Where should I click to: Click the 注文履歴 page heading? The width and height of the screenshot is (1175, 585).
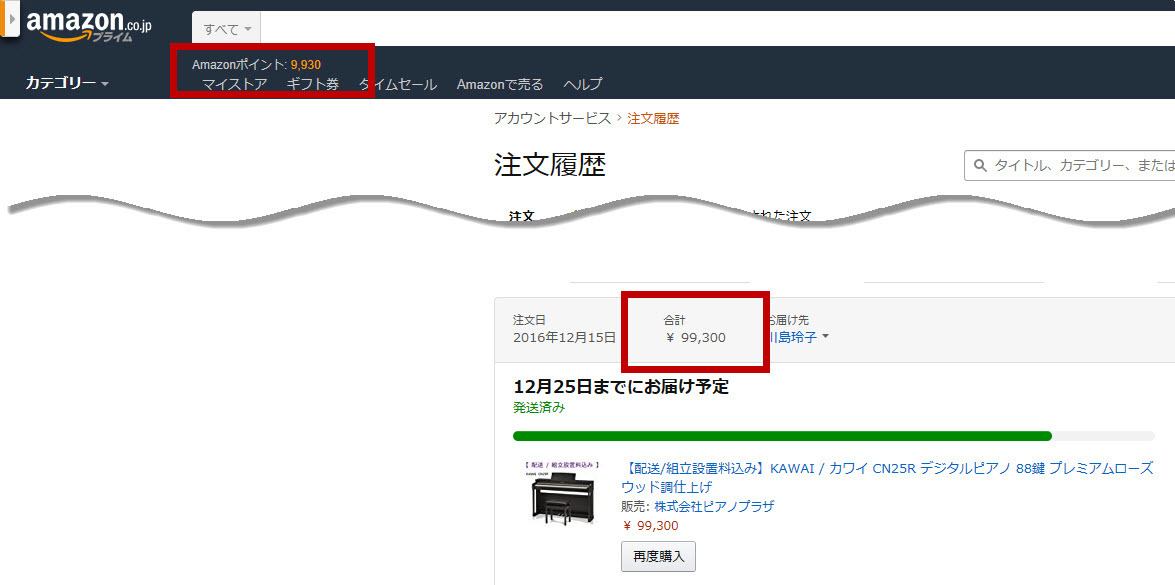pyautogui.click(x=550, y=165)
